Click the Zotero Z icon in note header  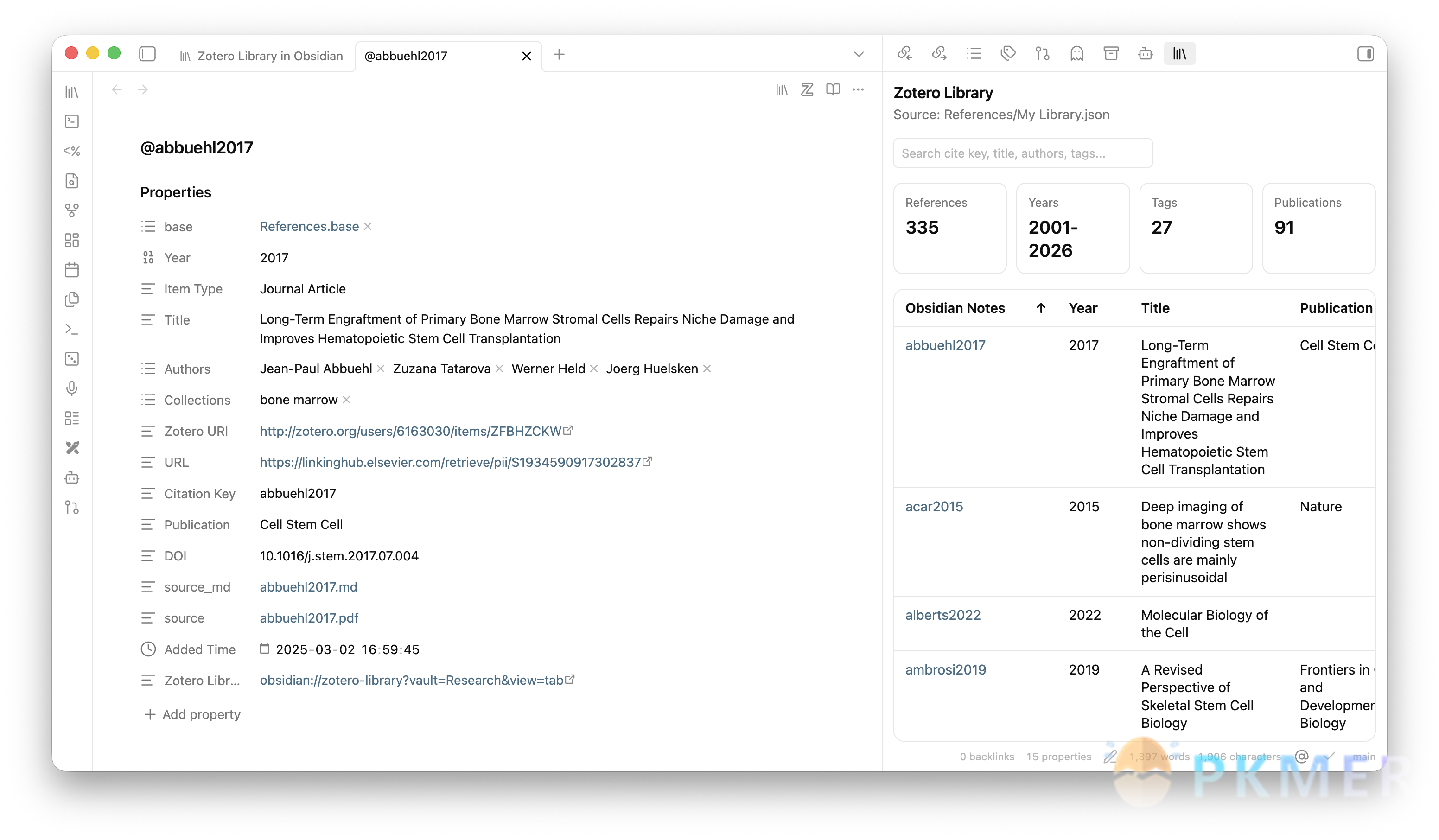[x=807, y=89]
